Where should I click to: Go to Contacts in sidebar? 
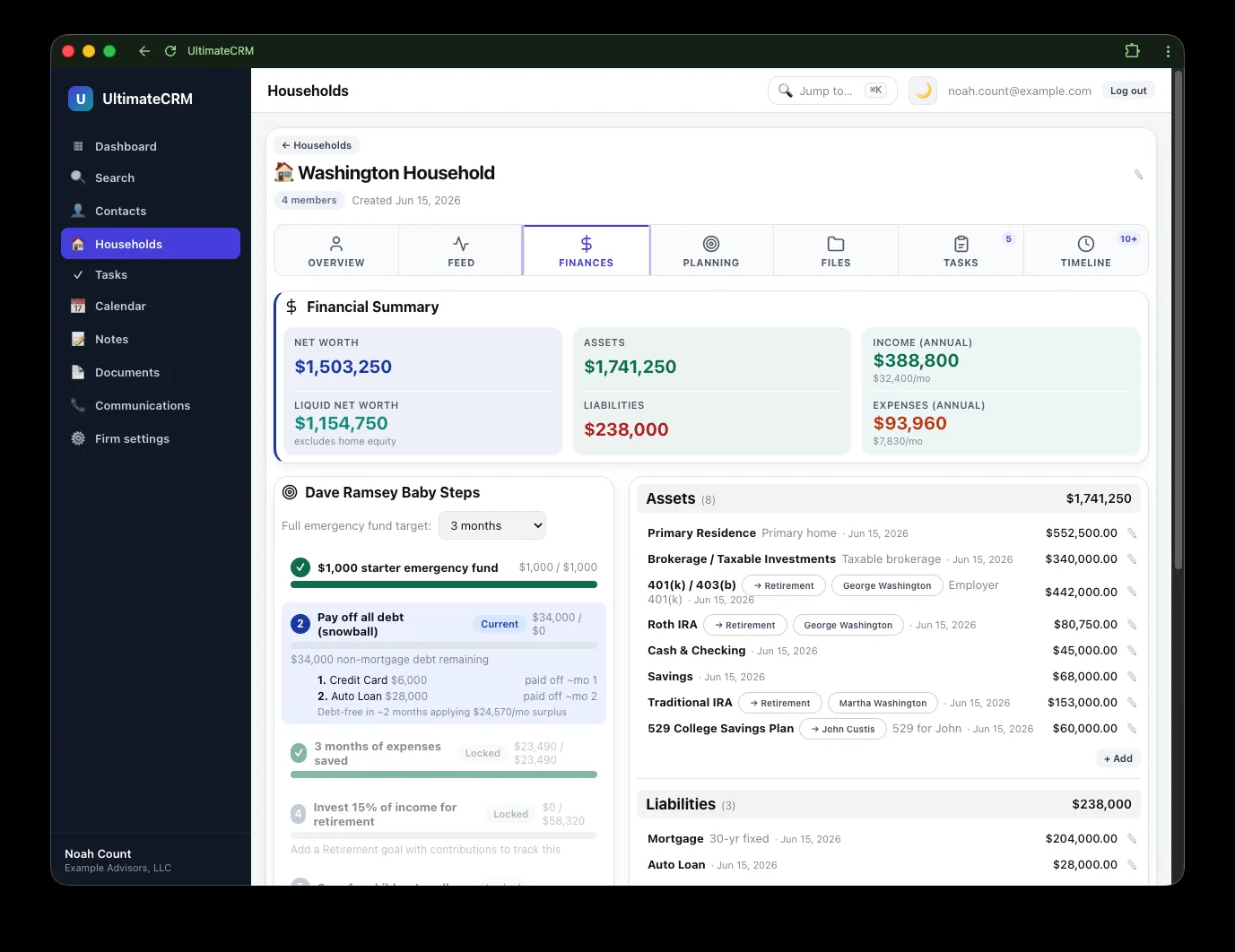point(151,211)
